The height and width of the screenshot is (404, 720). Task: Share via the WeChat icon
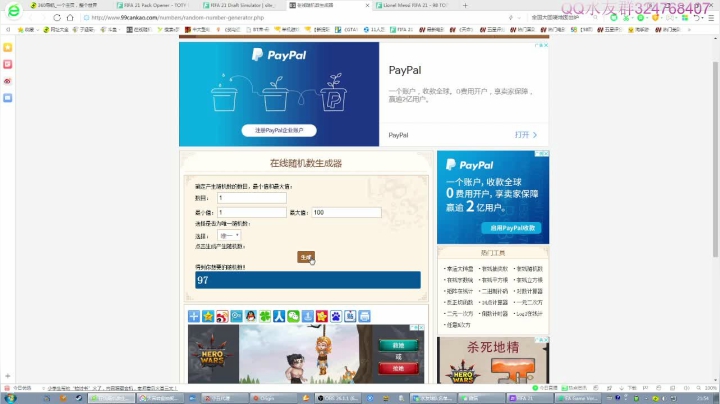pos(293,316)
